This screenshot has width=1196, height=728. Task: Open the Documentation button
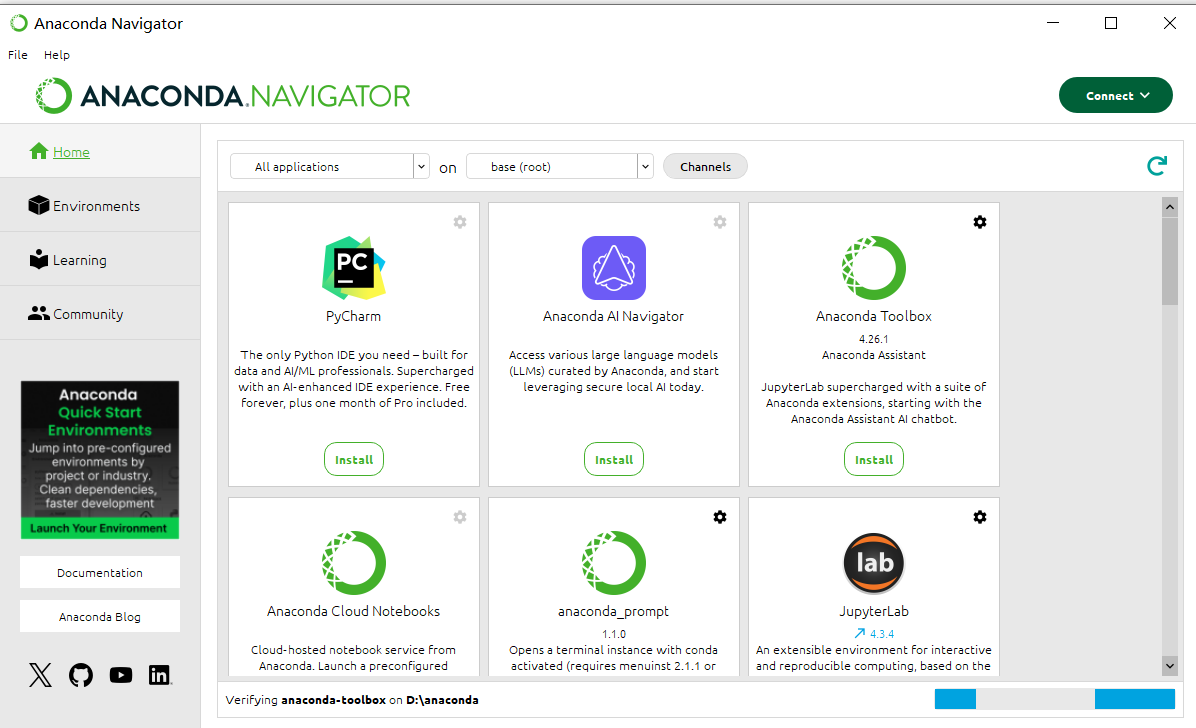(100, 572)
